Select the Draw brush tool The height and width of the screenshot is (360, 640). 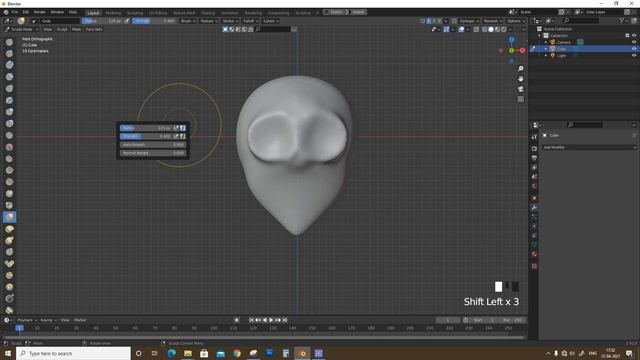pos(9,42)
